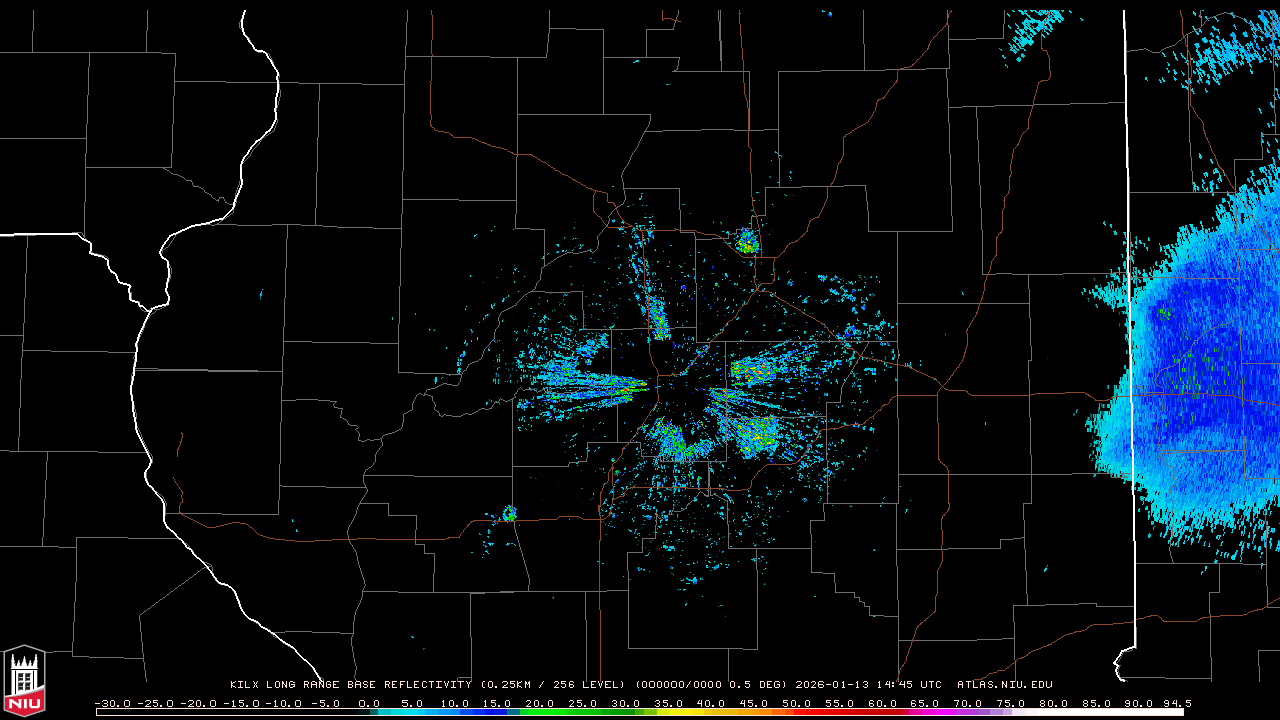The image size is (1280, 720).
Task: Open the ATLAS.NIU.EDU link text
Action: [1005, 685]
